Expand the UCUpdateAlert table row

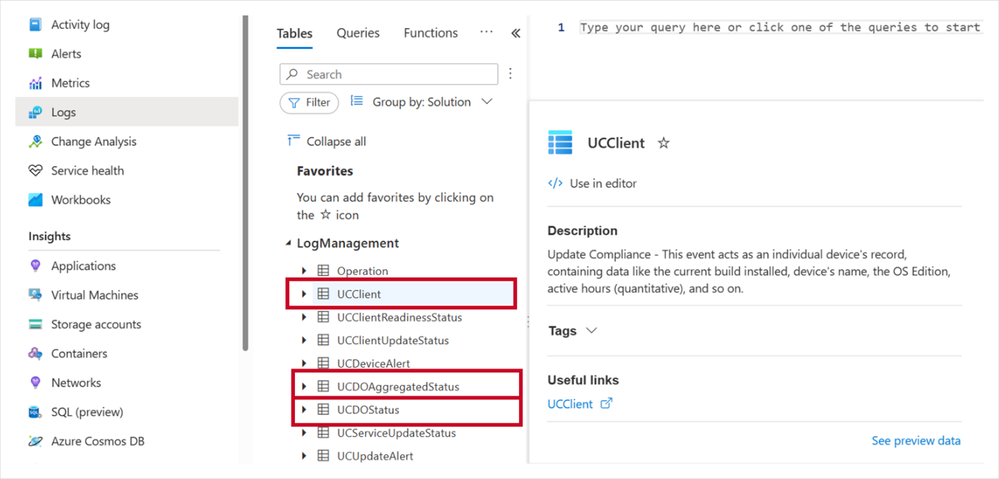point(304,455)
